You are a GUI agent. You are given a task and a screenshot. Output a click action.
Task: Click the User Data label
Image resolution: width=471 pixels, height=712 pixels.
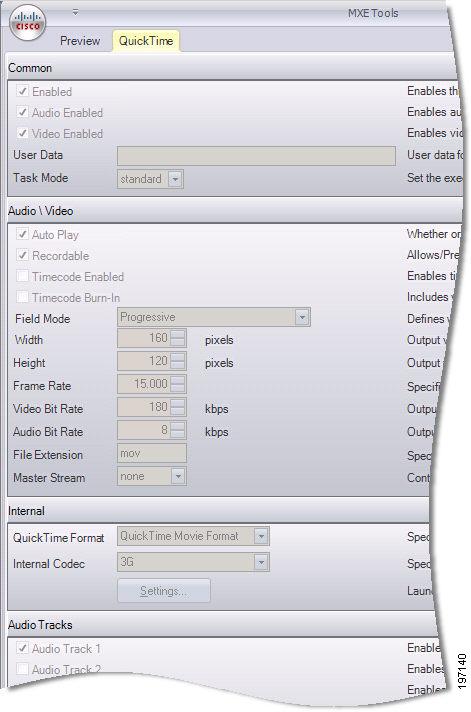(38, 155)
